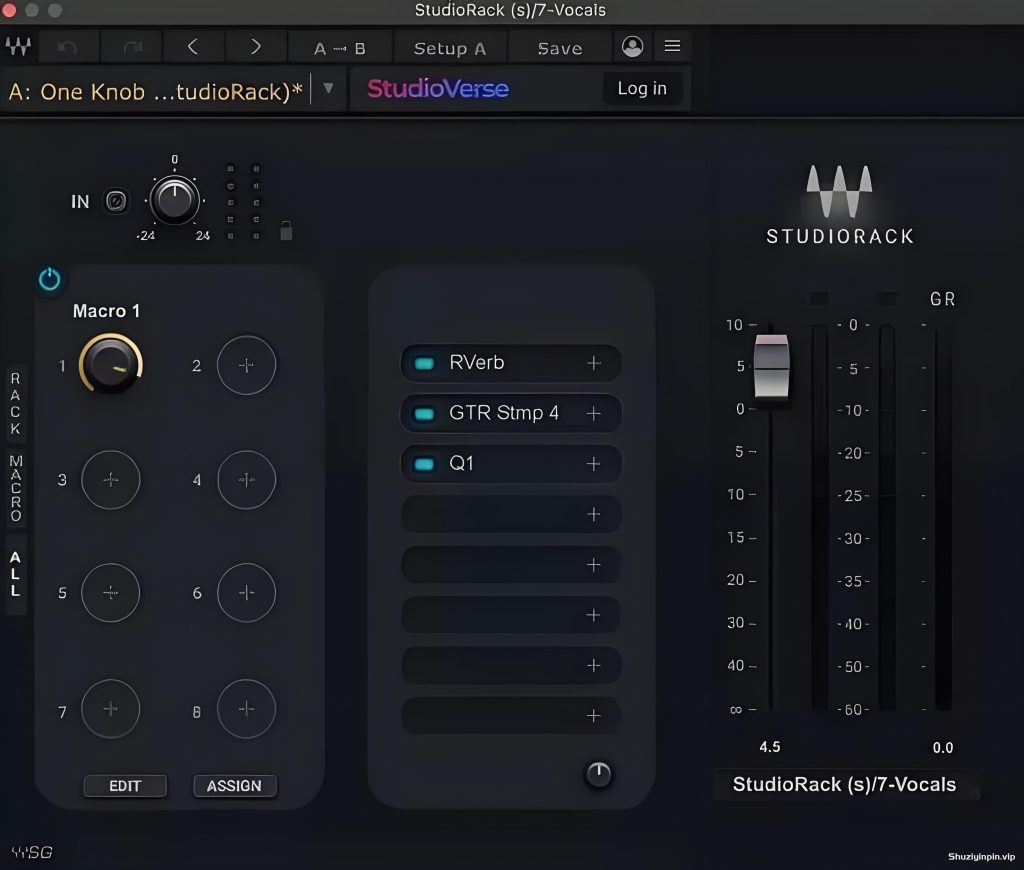This screenshot has width=1024, height=870.
Task: Add a plugin to the seventh rack slot
Action: click(x=594, y=665)
